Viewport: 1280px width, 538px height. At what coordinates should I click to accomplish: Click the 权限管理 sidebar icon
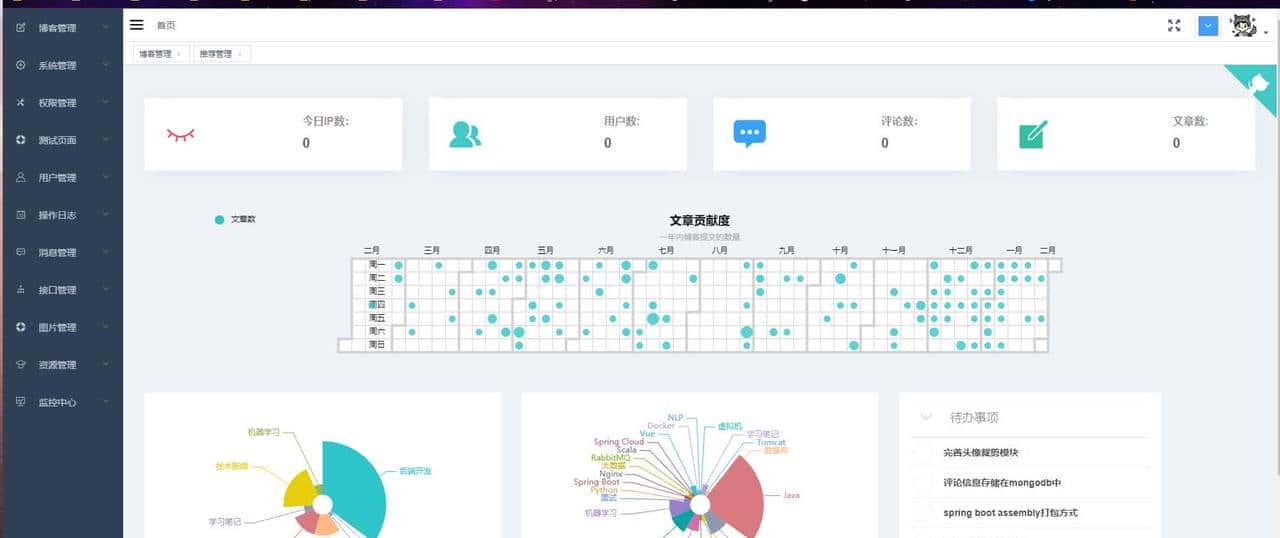(x=21, y=103)
